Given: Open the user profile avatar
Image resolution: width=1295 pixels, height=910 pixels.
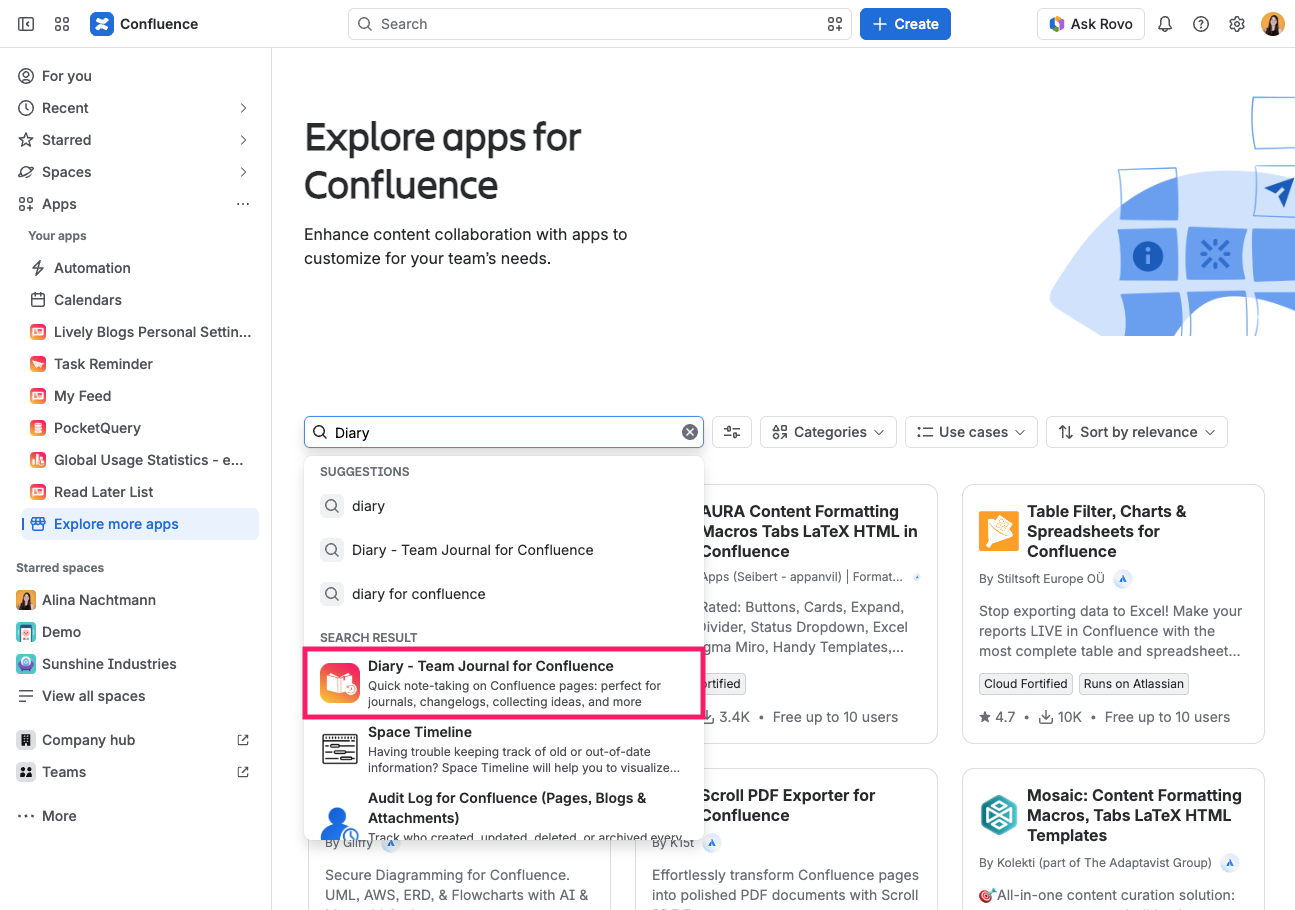Looking at the screenshot, I should 1273,24.
